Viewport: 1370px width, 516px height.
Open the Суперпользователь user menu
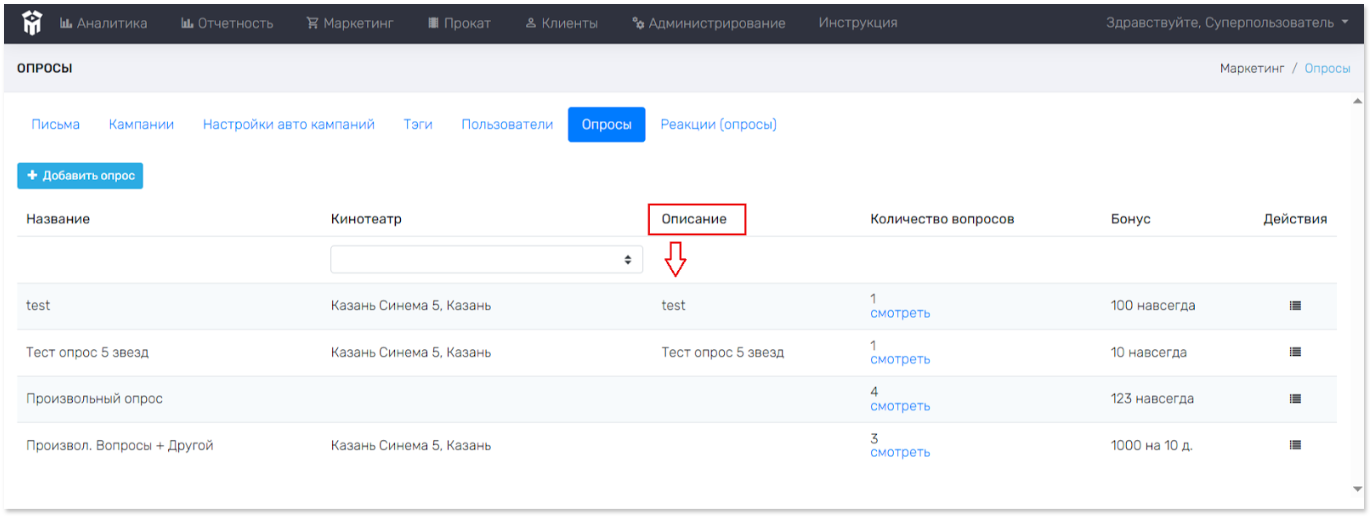click(x=1227, y=23)
